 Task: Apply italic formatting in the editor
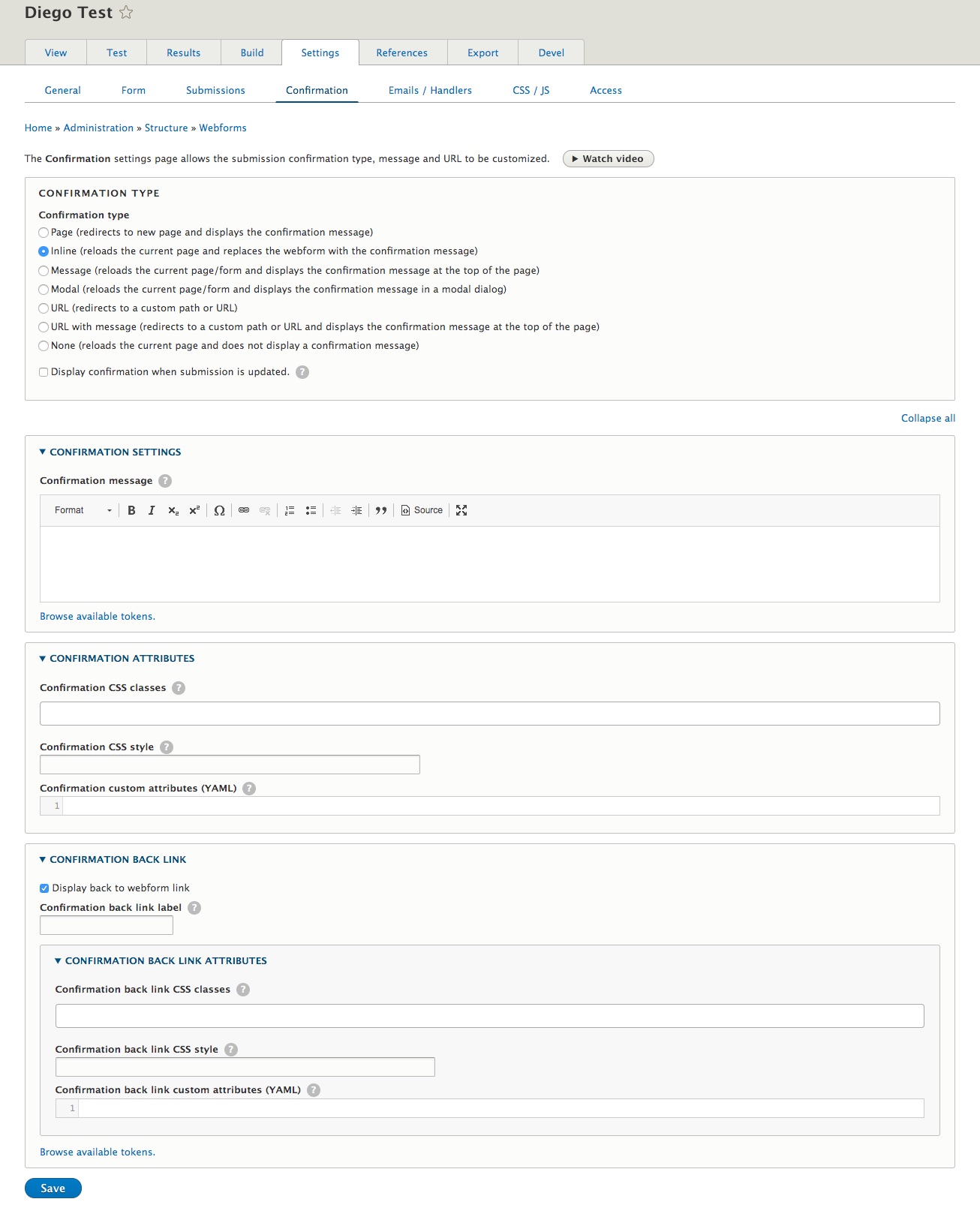[x=152, y=510]
